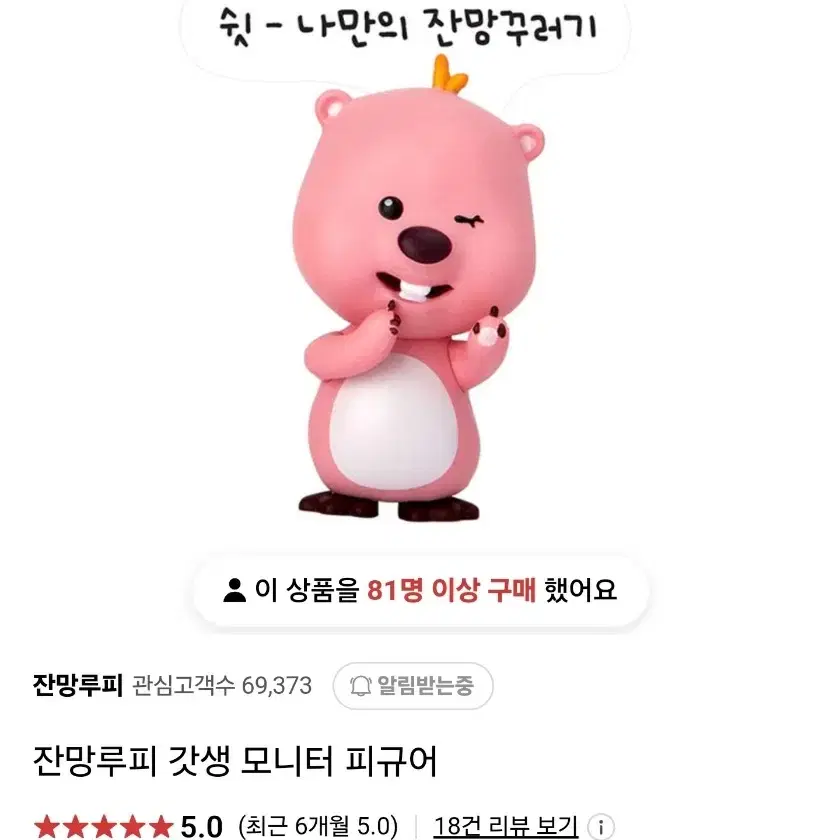
Task: Click the bell icon in 알림받는중
Action: point(361,686)
